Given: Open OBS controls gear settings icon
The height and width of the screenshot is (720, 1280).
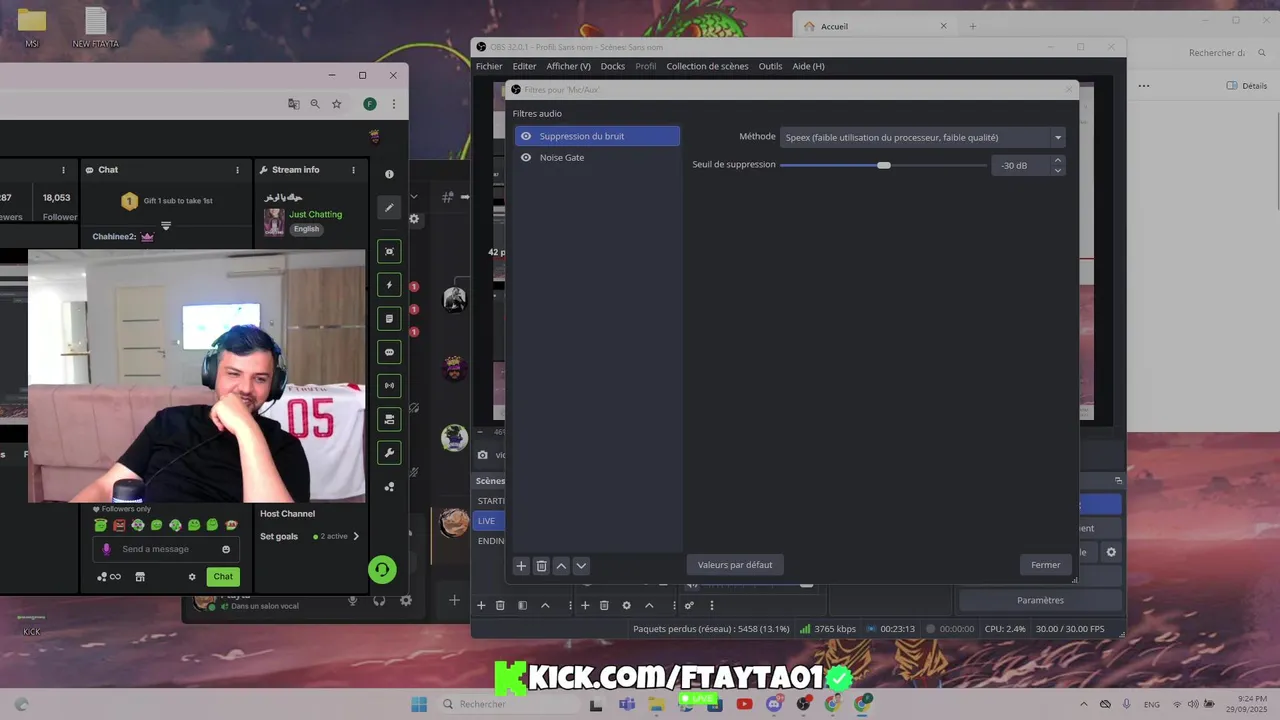Looking at the screenshot, I should [1111, 552].
